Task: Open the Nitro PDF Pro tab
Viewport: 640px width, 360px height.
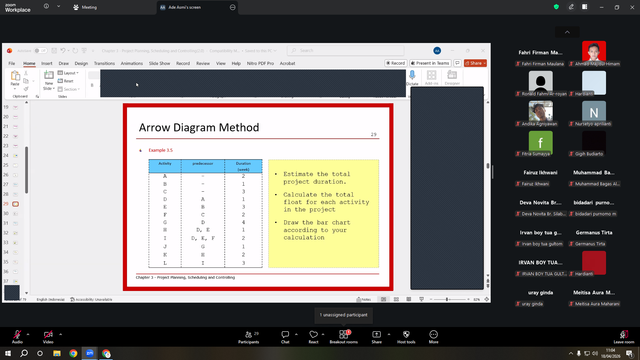Action: click(260, 63)
